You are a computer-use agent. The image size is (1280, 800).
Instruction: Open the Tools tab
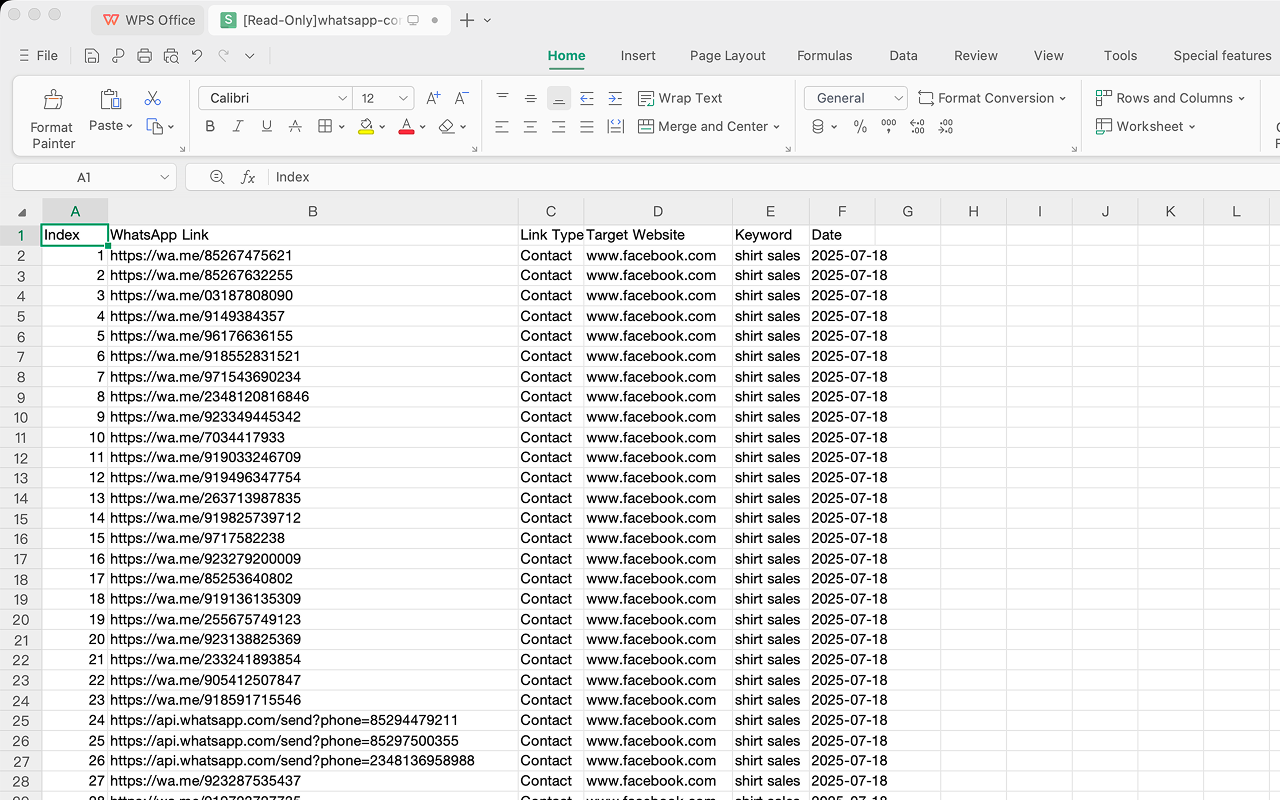pyautogui.click(x=1121, y=56)
